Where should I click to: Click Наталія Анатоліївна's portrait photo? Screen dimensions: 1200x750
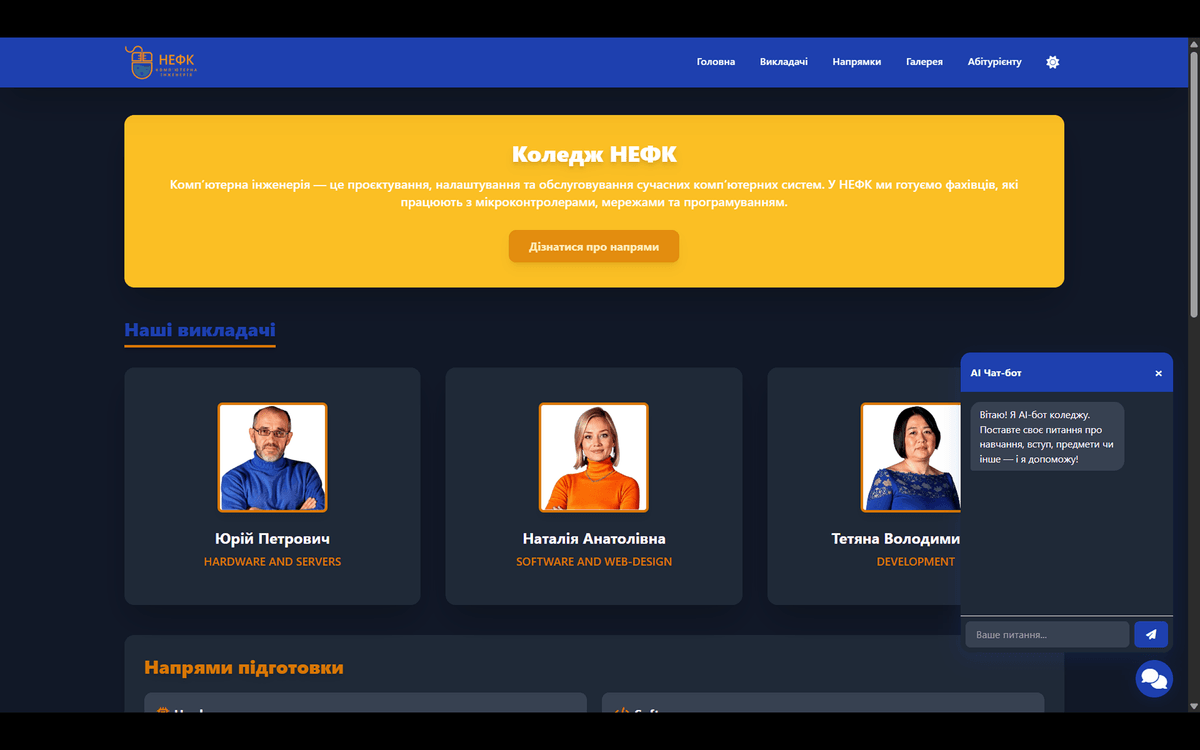(594, 457)
